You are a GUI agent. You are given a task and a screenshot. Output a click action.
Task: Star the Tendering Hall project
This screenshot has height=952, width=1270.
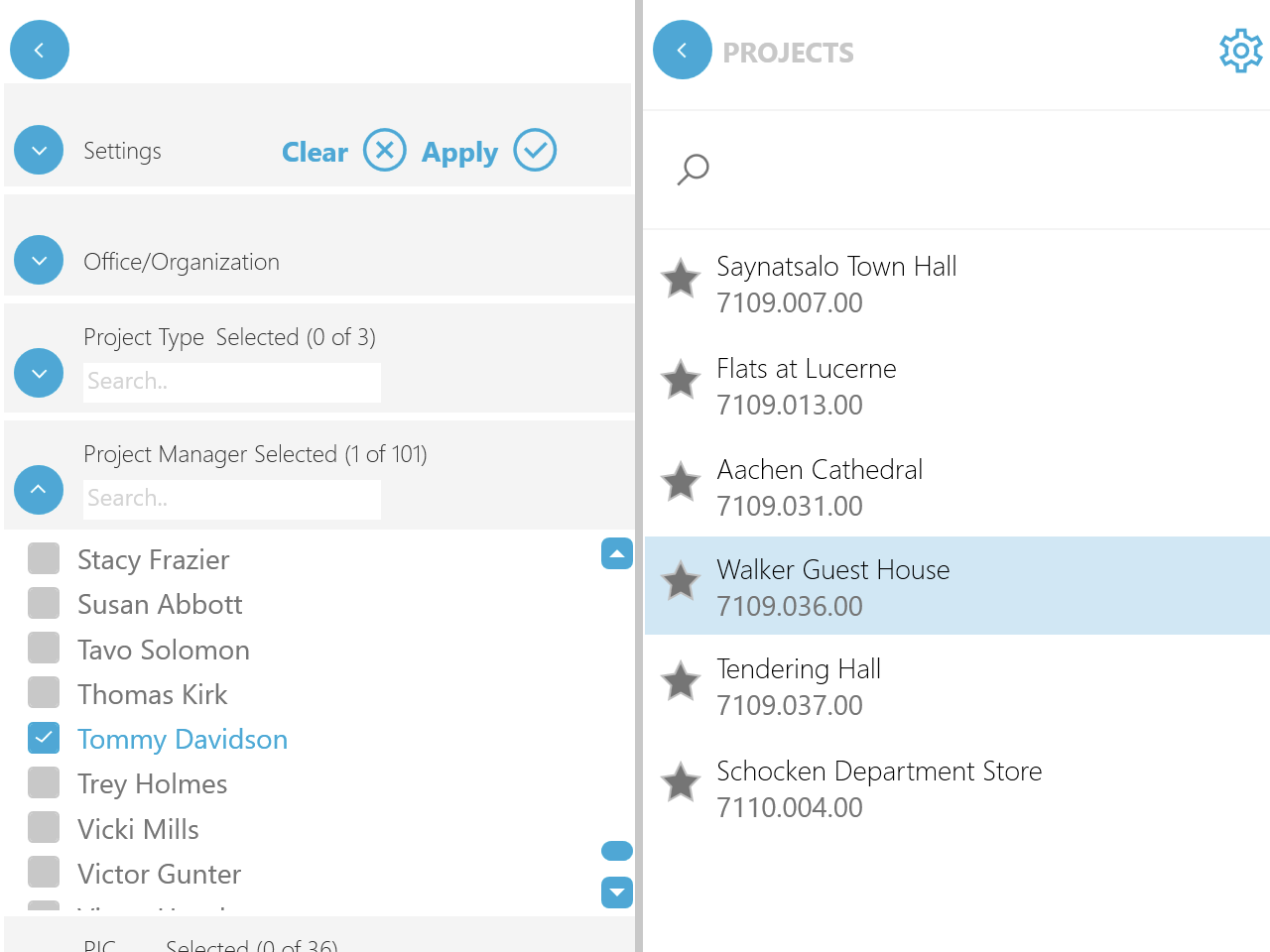point(681,681)
